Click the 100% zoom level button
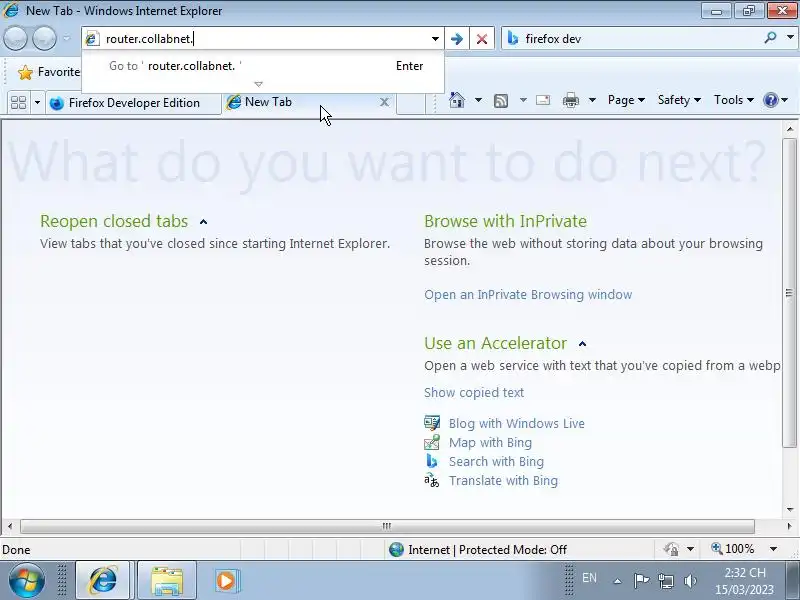This screenshot has width=800, height=600. pyautogui.click(x=733, y=549)
